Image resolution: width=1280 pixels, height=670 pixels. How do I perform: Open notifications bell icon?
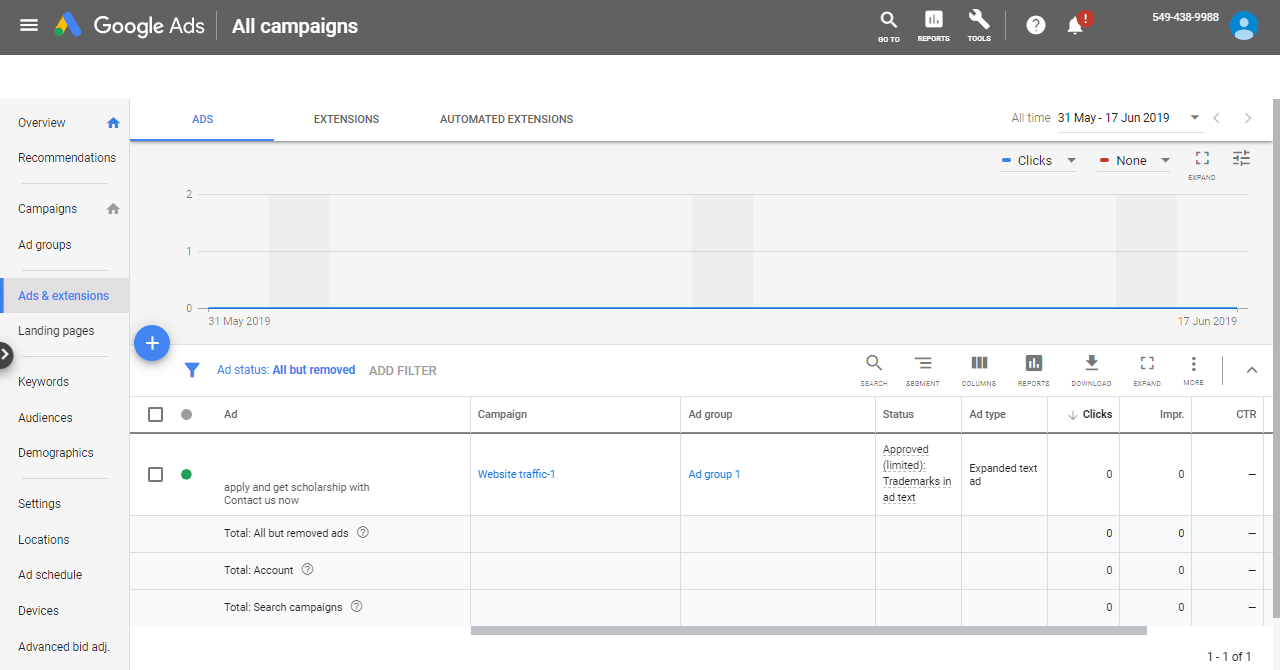(x=1076, y=25)
